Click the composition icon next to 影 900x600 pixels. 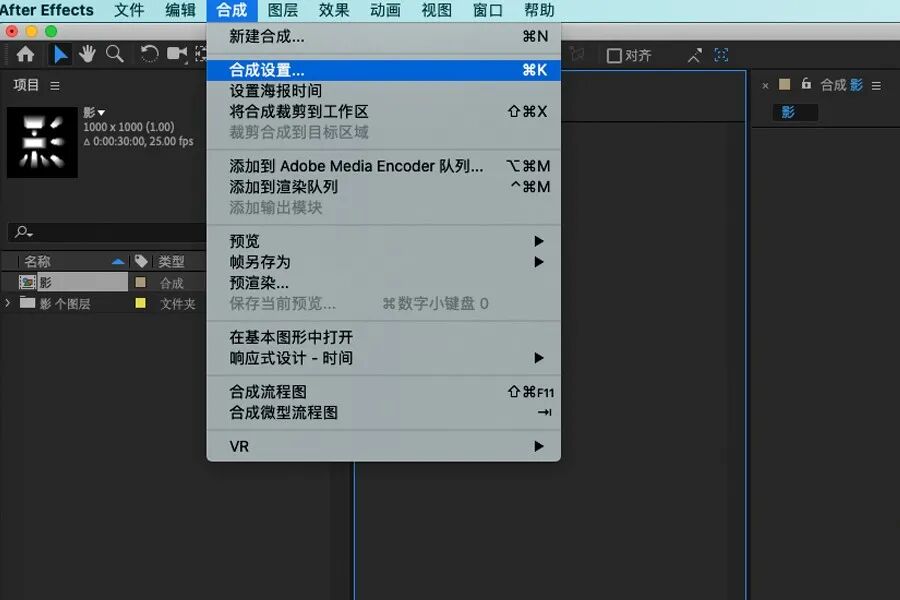coord(27,282)
